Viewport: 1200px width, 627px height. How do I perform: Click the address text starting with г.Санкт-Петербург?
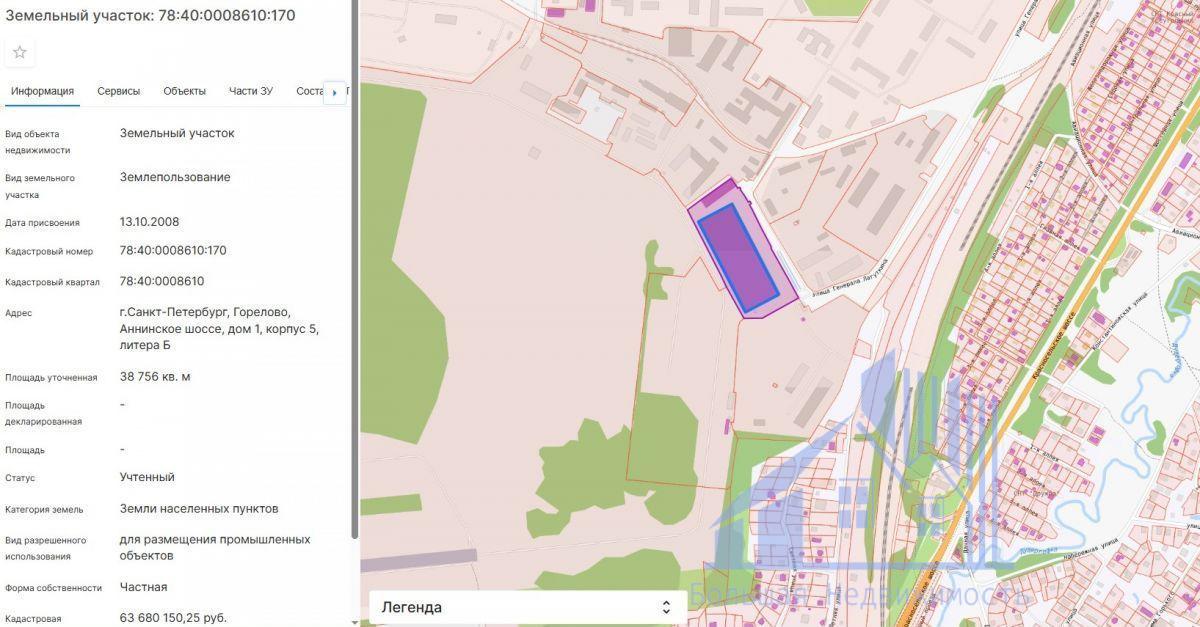pyautogui.click(x=218, y=328)
